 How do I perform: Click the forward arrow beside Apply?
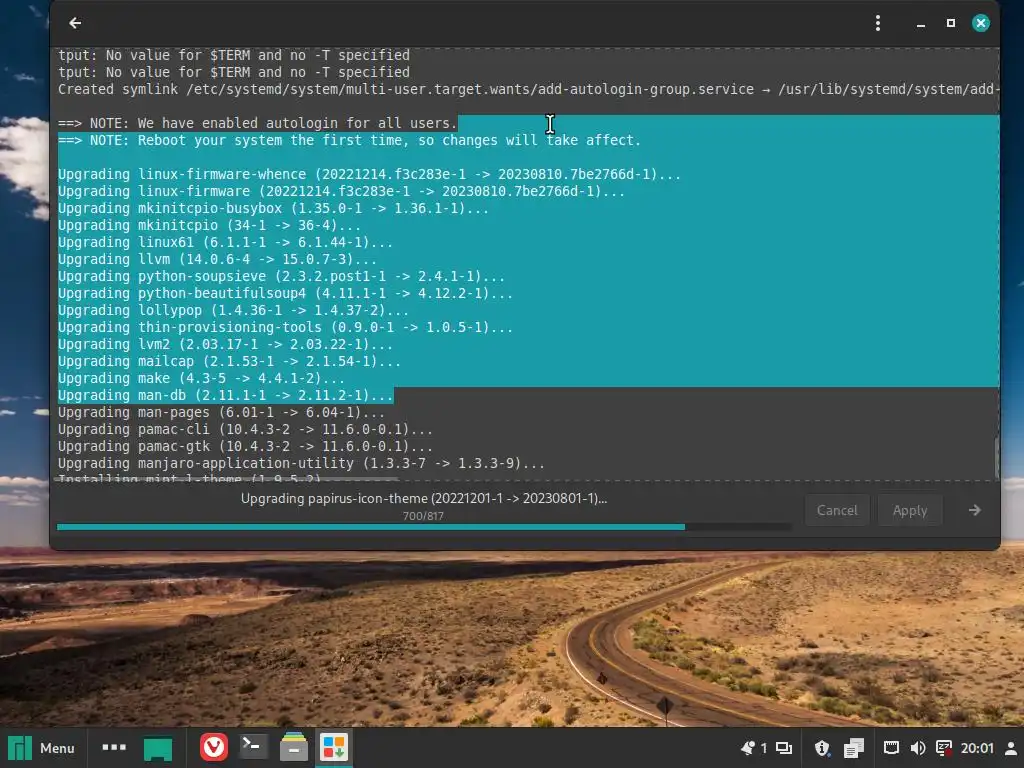pos(974,510)
